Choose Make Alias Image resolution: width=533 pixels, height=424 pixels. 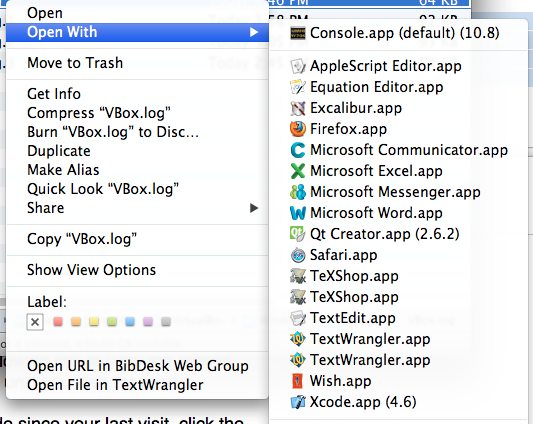pyautogui.click(x=137, y=170)
